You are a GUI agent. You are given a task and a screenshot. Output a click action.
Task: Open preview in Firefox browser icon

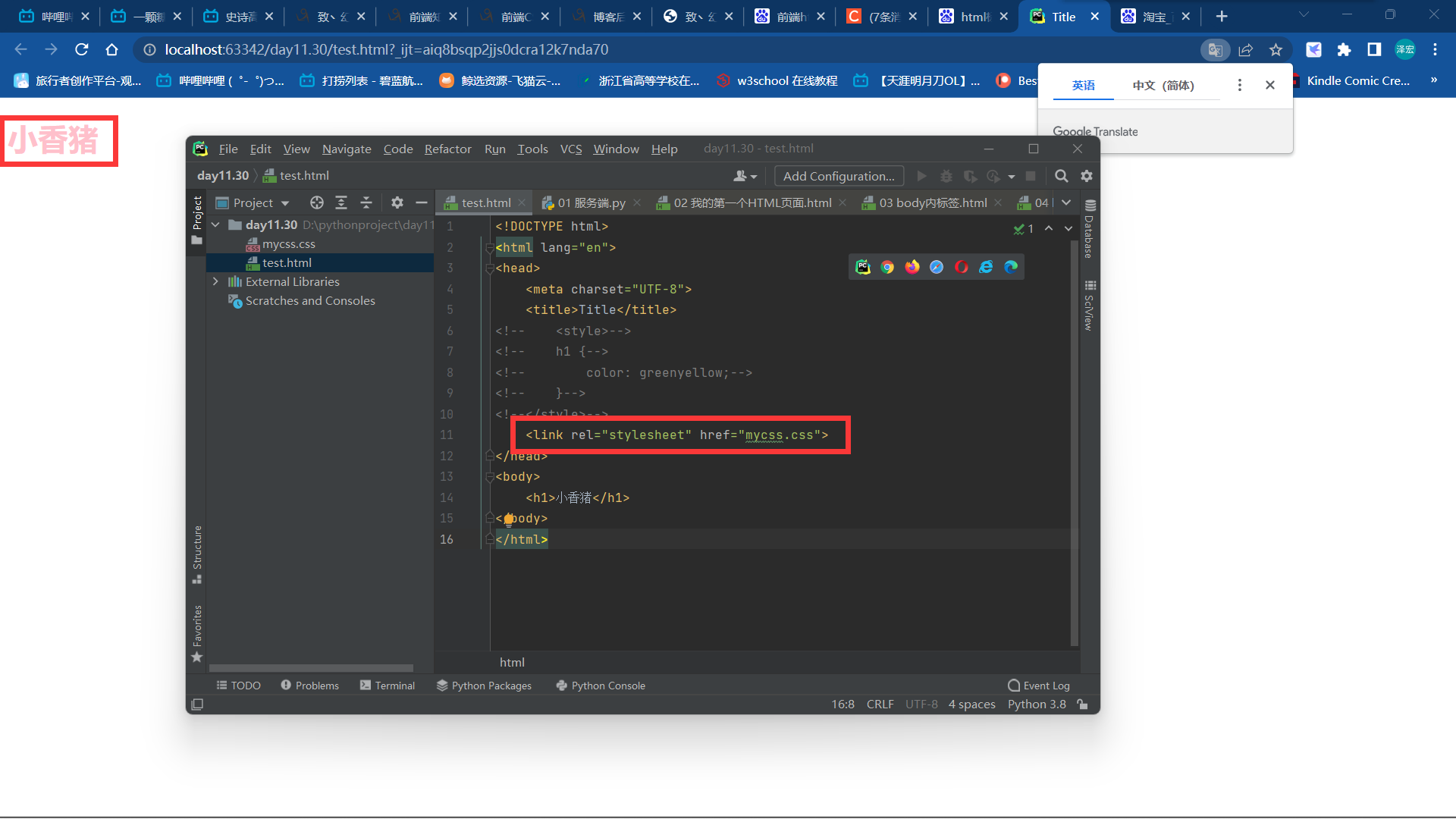pos(912,267)
